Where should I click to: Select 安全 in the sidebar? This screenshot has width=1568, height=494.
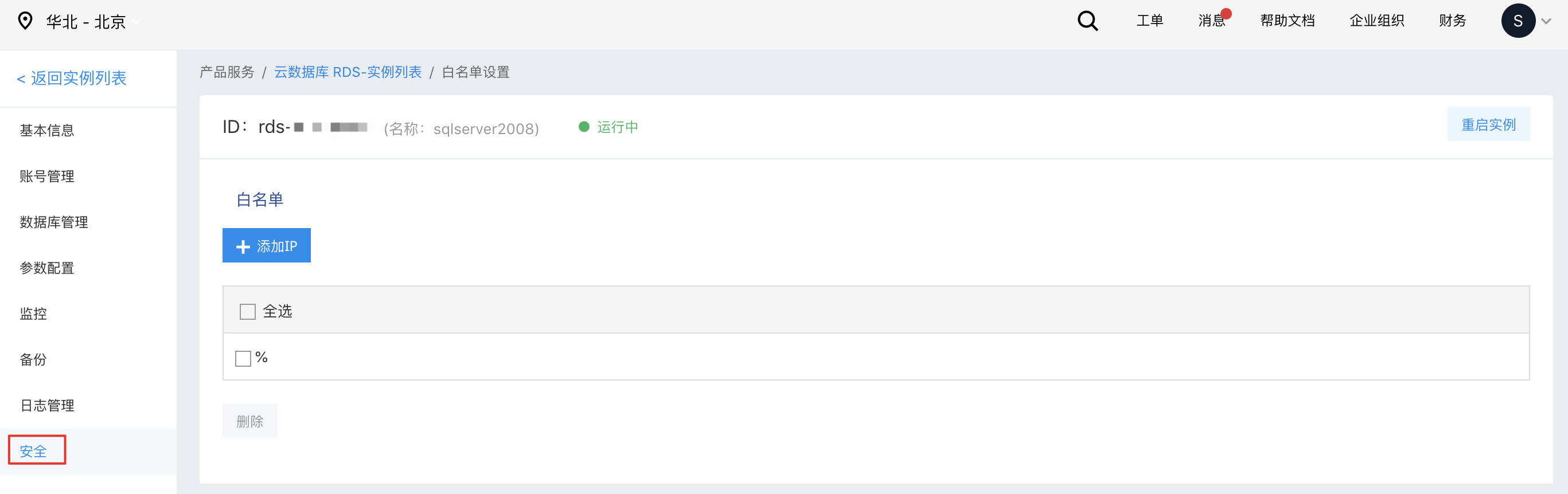(x=33, y=451)
